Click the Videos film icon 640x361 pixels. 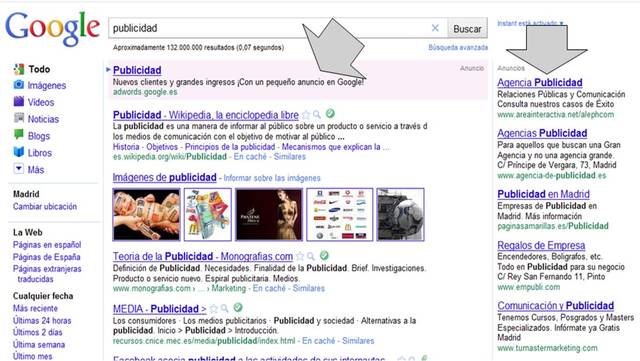[x=19, y=101]
